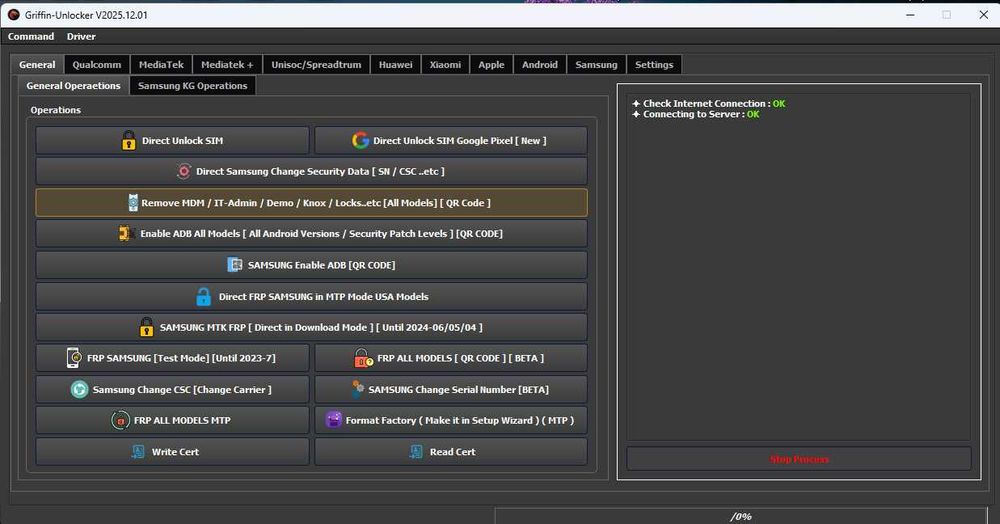Image resolution: width=1000 pixels, height=524 pixels.
Task: Click the gear icon beside Change Serial Number
Action: pyautogui.click(x=358, y=389)
